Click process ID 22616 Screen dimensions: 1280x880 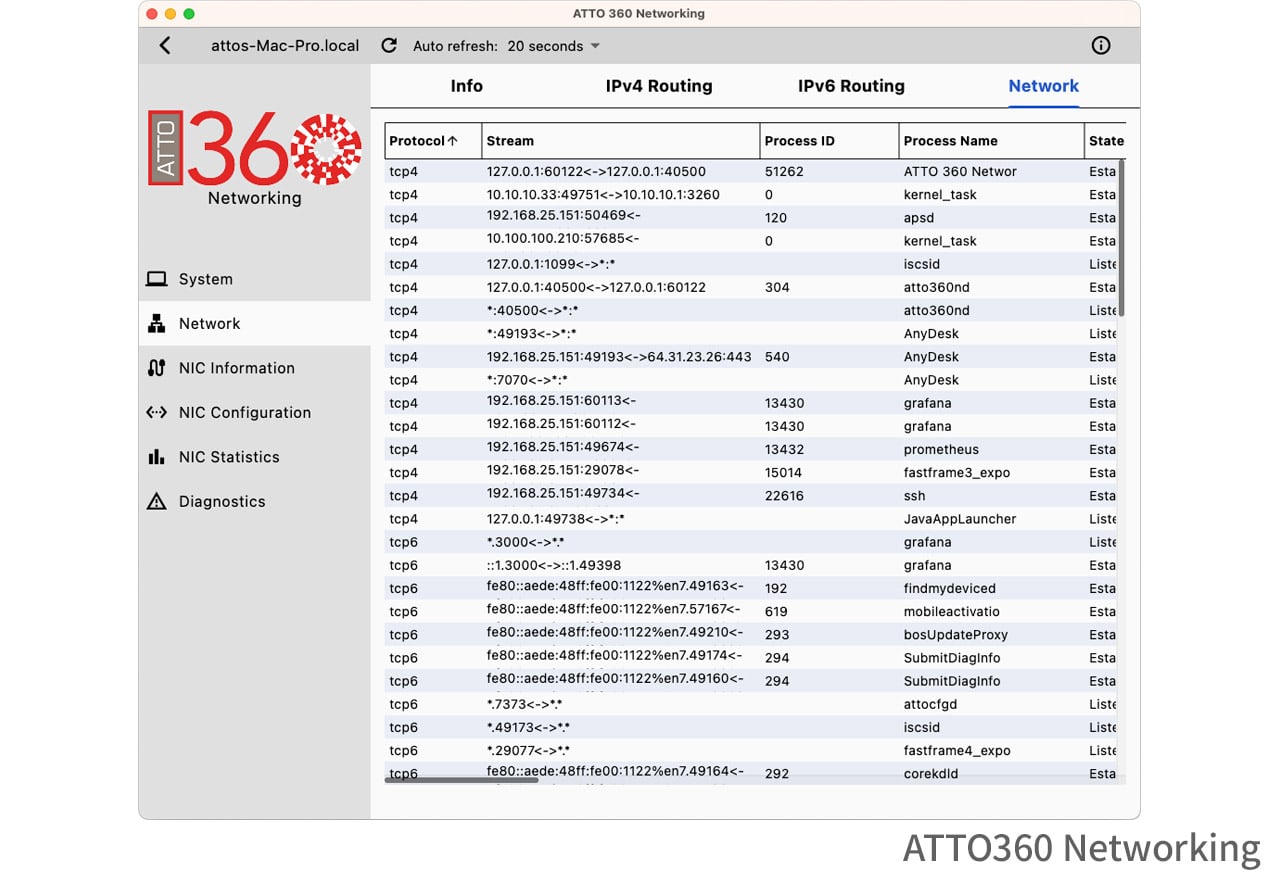coord(784,496)
